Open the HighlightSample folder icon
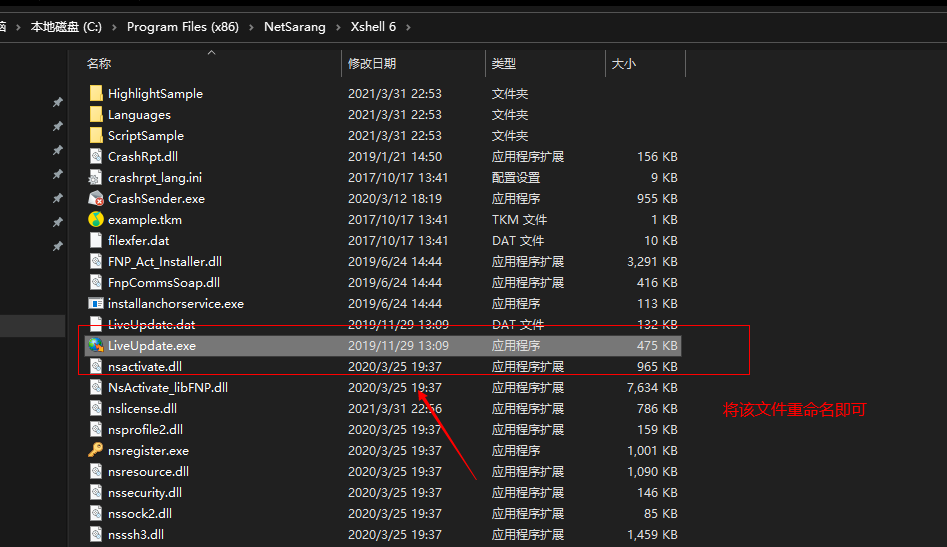Viewport: 947px width, 547px height. (x=95, y=93)
